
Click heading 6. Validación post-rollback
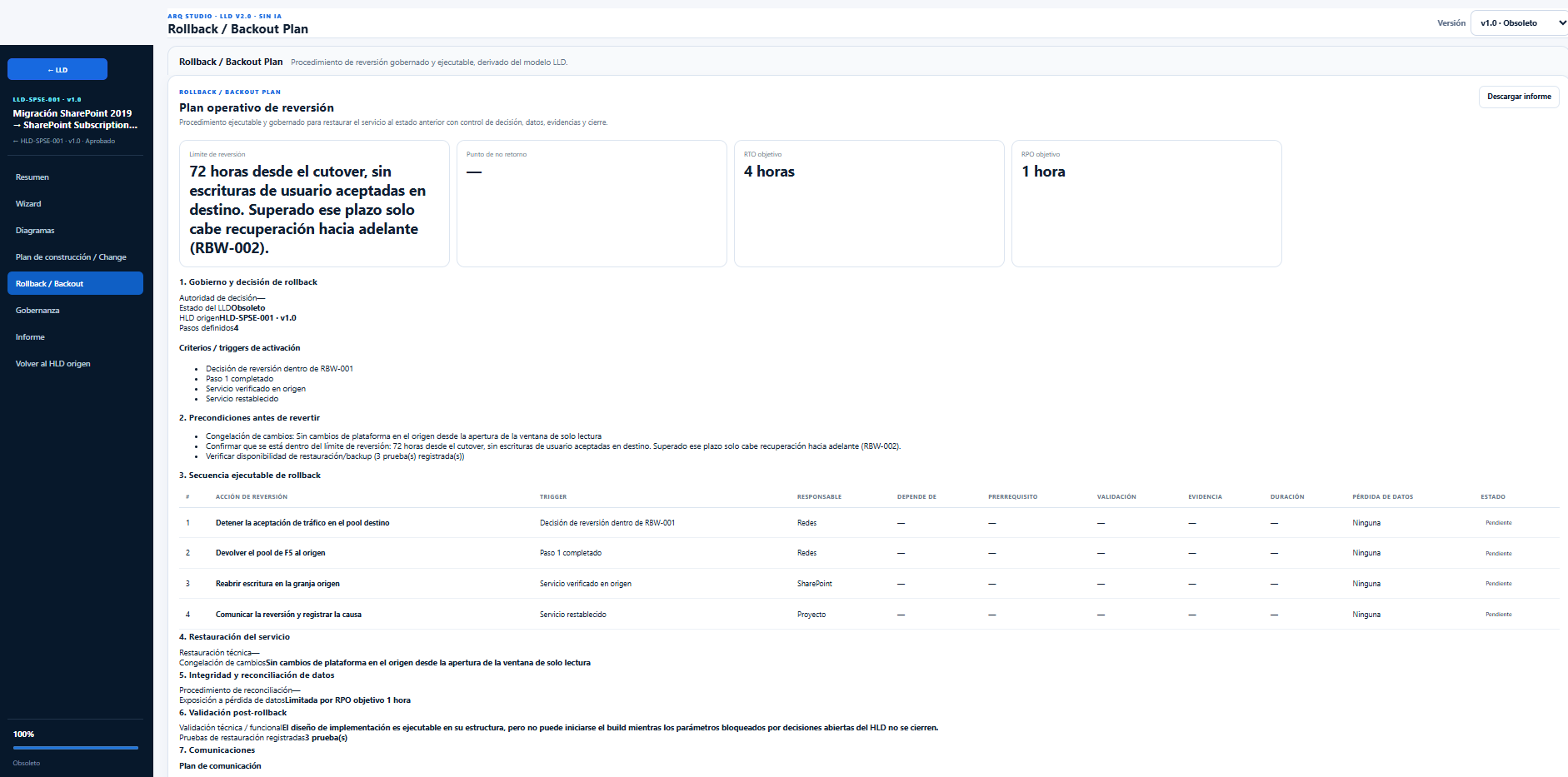pos(232,713)
